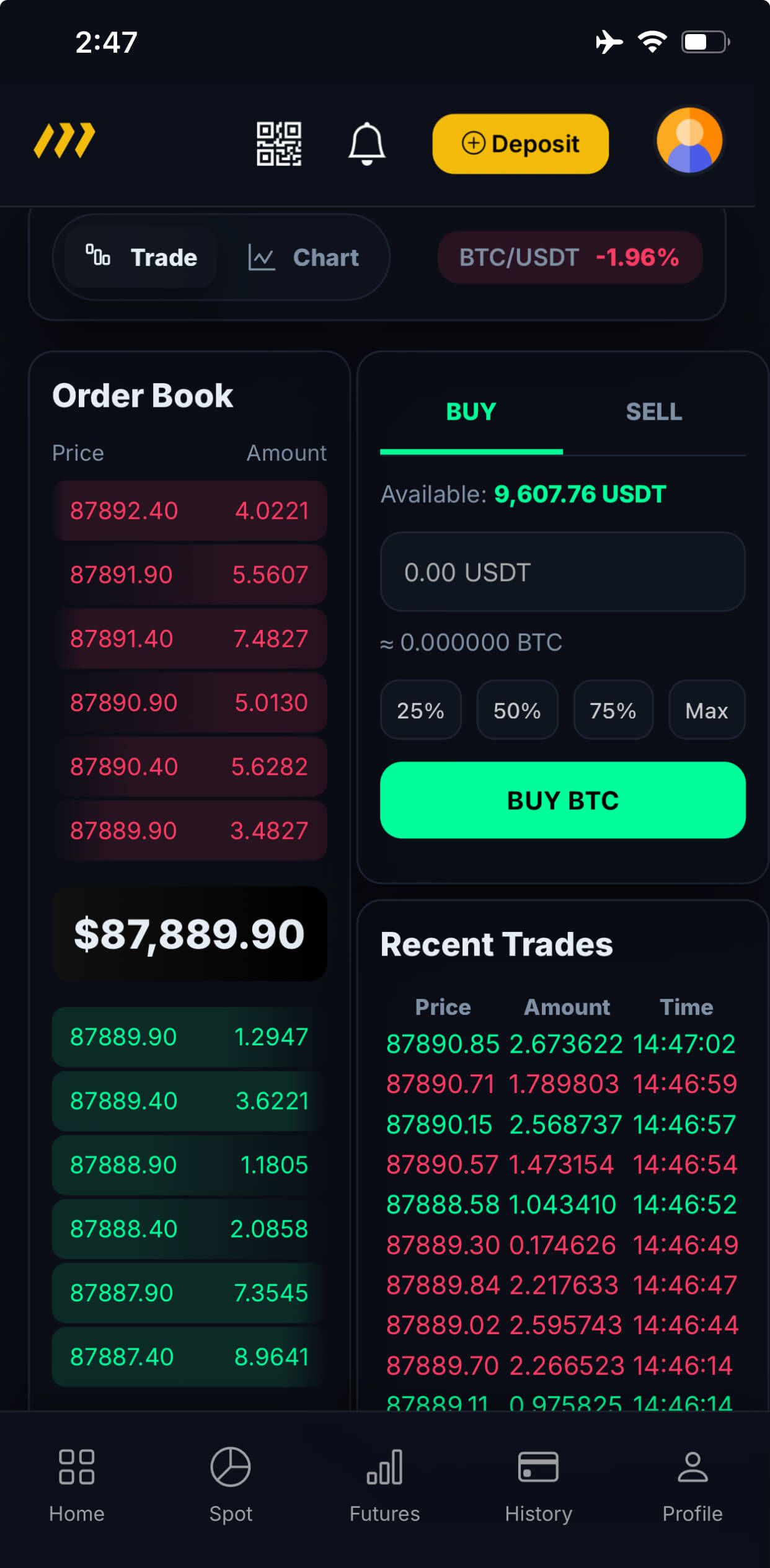The image size is (770, 1568).
Task: Select the SELL tab
Action: click(x=654, y=412)
